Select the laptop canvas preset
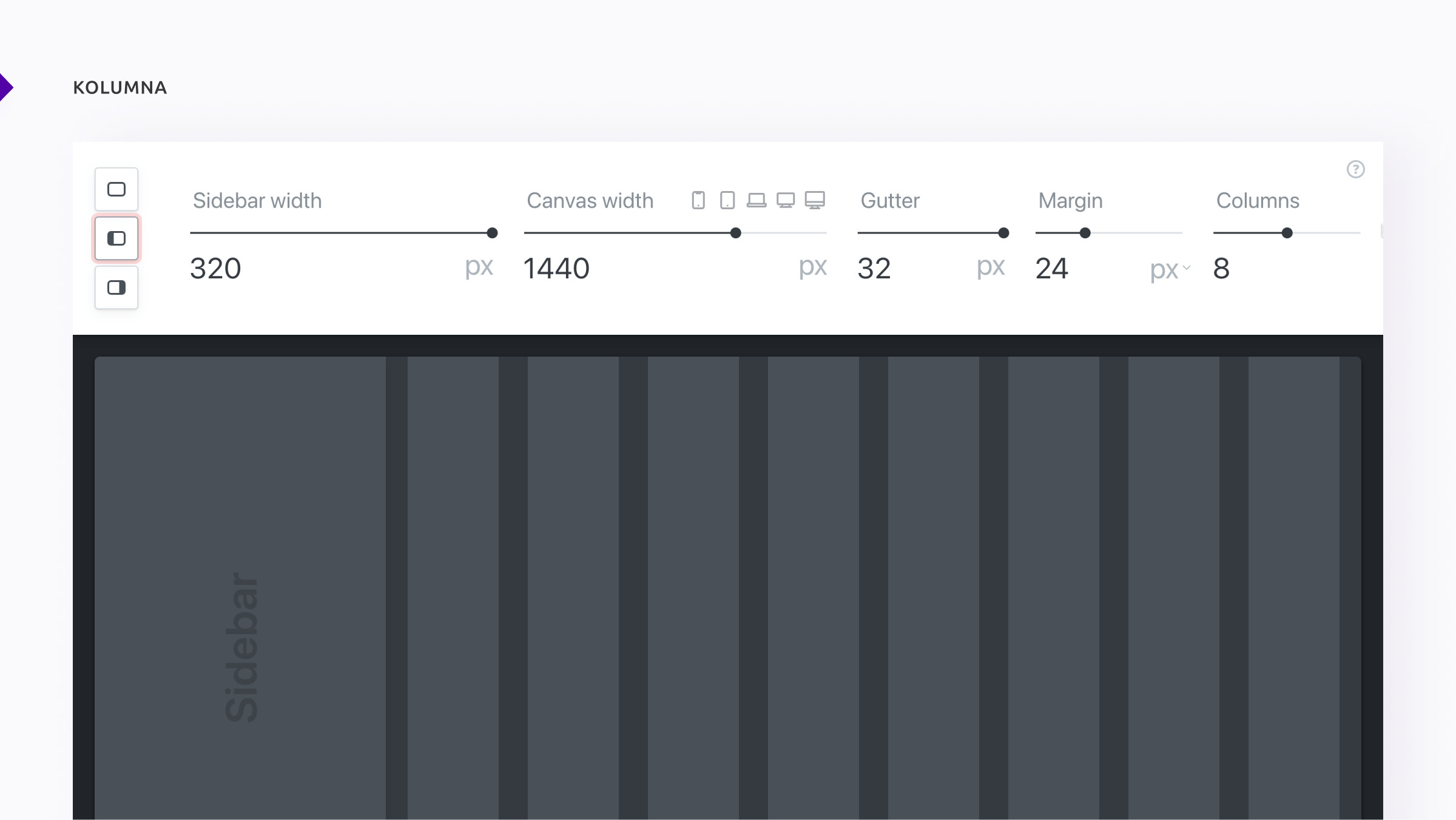 (x=757, y=200)
